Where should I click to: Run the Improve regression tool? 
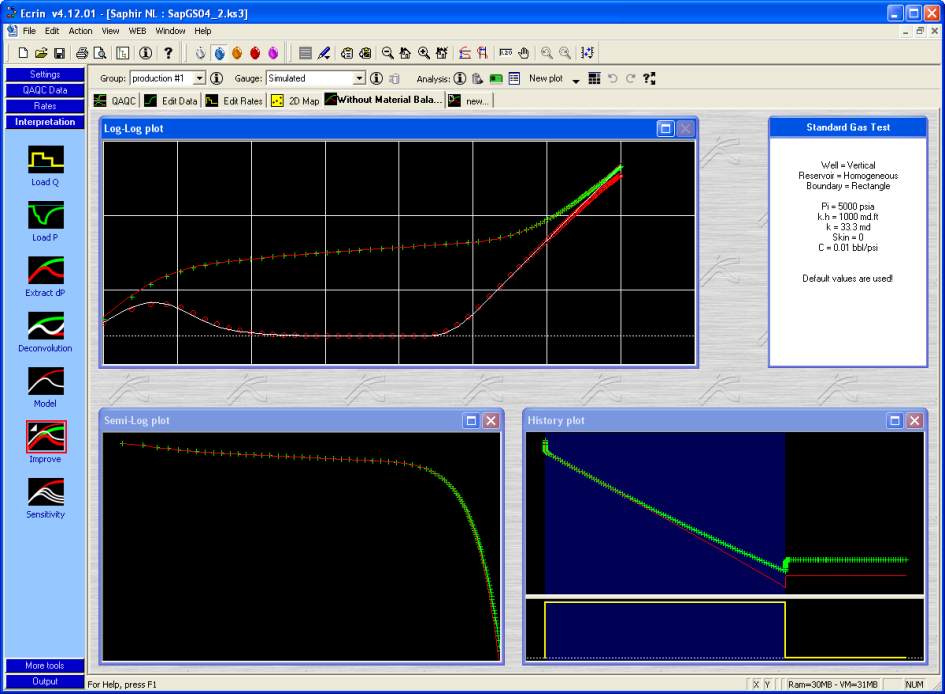coord(45,436)
